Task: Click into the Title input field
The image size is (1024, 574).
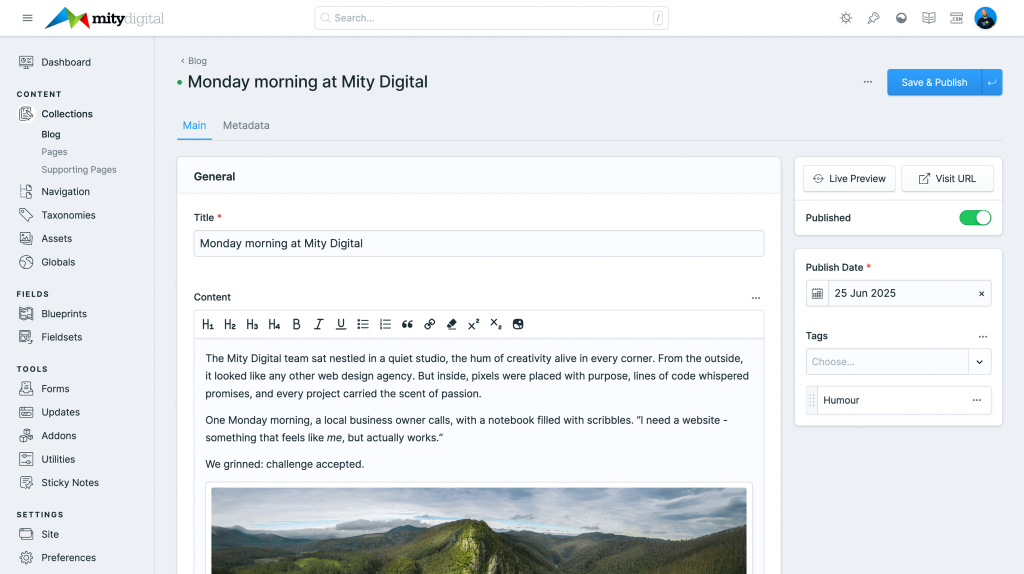Action: (x=478, y=243)
